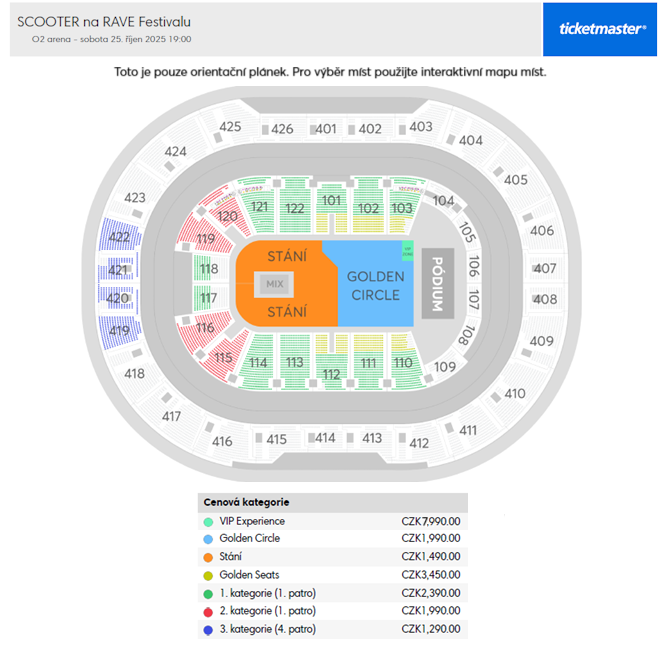Select upper section 414
The width and height of the screenshot is (670, 651).
click(x=325, y=438)
